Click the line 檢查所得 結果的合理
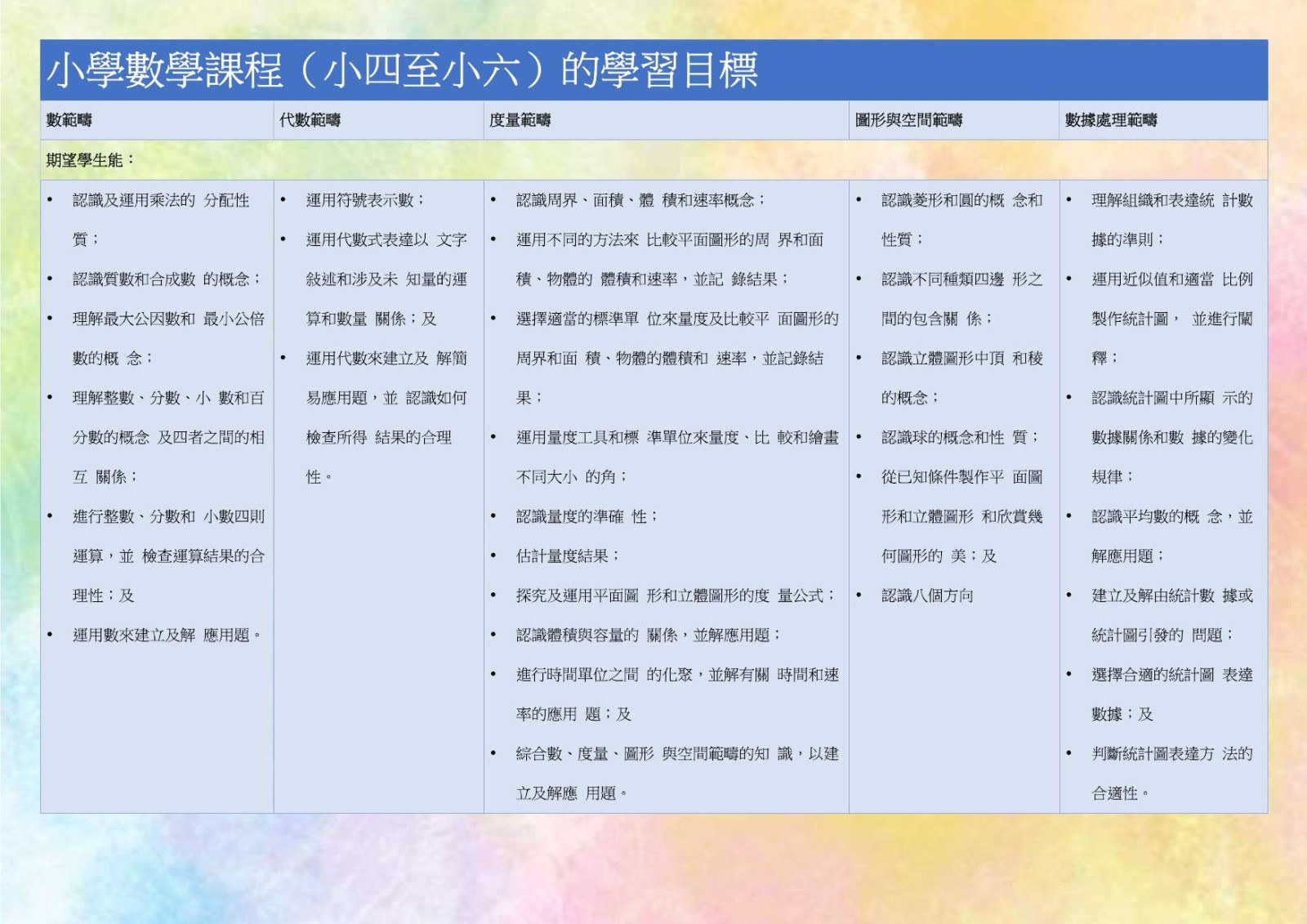This screenshot has width=1307, height=924. [379, 437]
